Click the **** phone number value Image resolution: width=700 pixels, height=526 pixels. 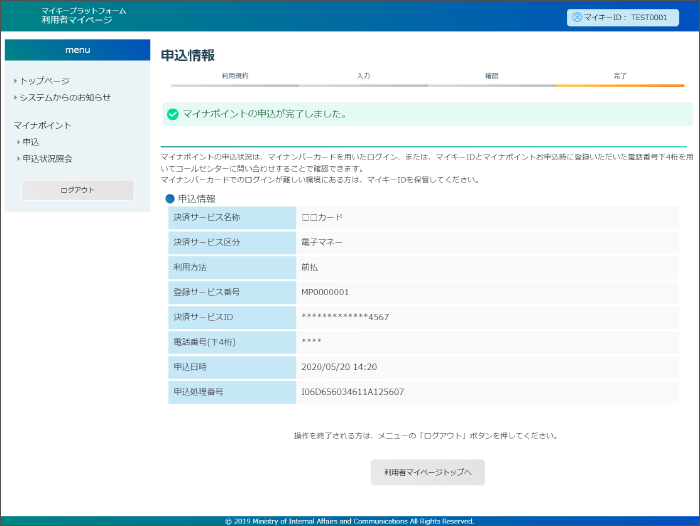coord(311,342)
